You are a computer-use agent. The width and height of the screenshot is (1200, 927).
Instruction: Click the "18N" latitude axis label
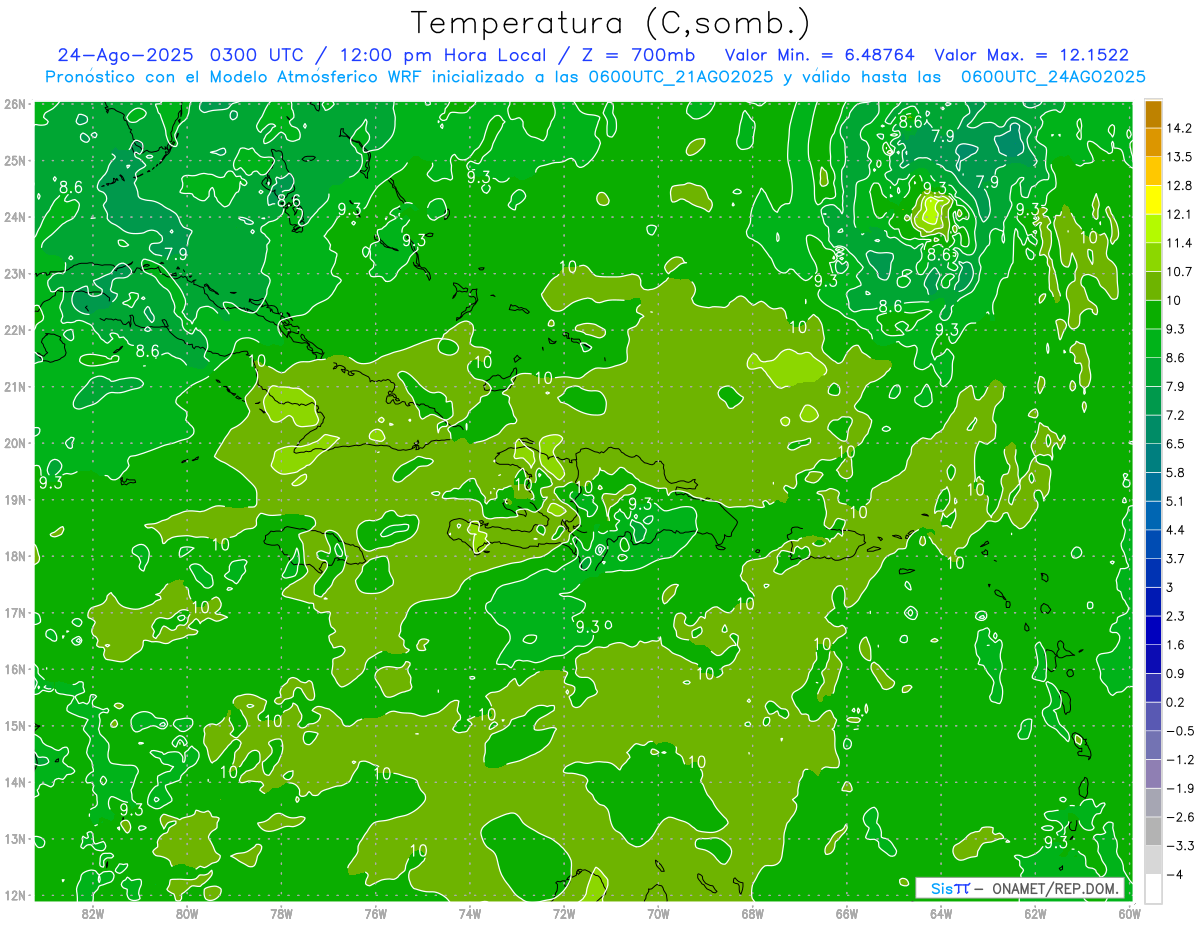pos(14,556)
